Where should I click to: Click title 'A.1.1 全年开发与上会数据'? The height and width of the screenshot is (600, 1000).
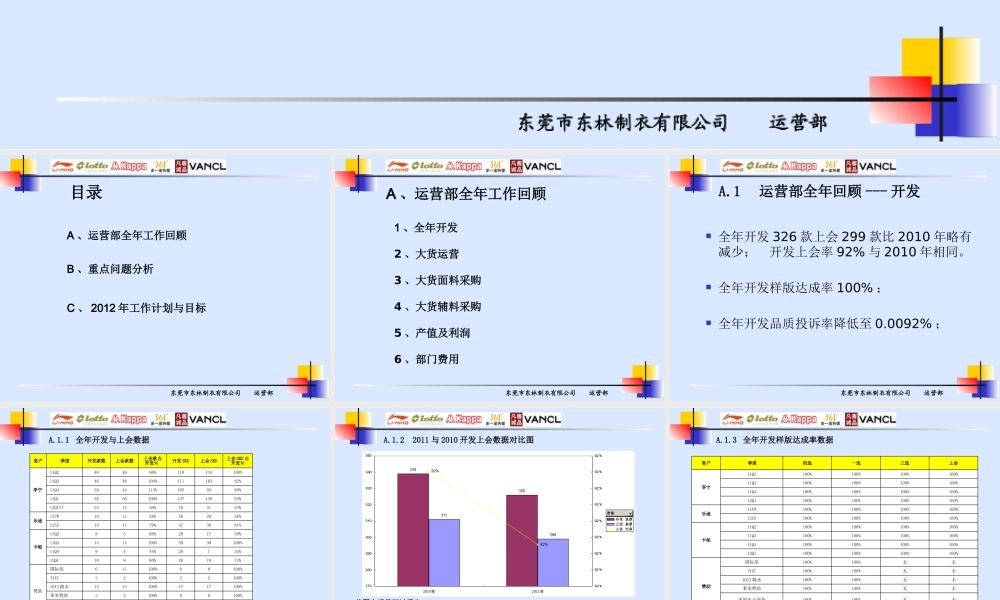click(x=99, y=440)
